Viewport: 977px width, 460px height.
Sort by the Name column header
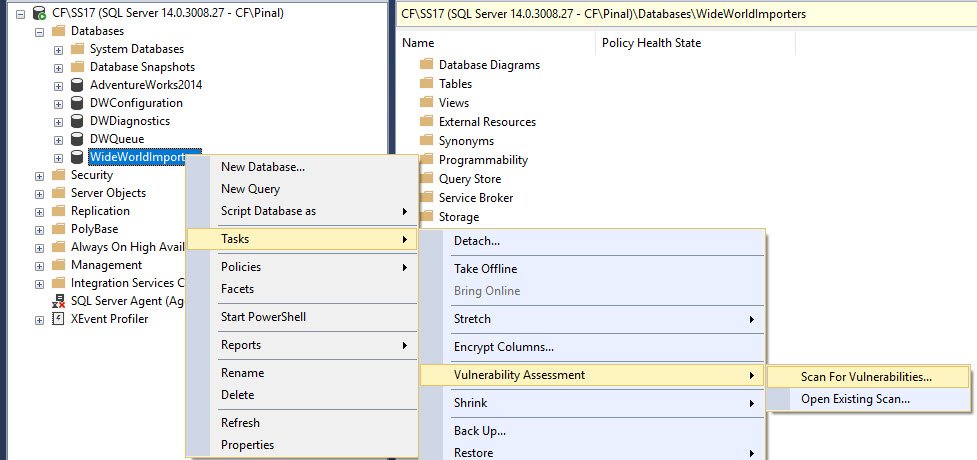click(495, 43)
